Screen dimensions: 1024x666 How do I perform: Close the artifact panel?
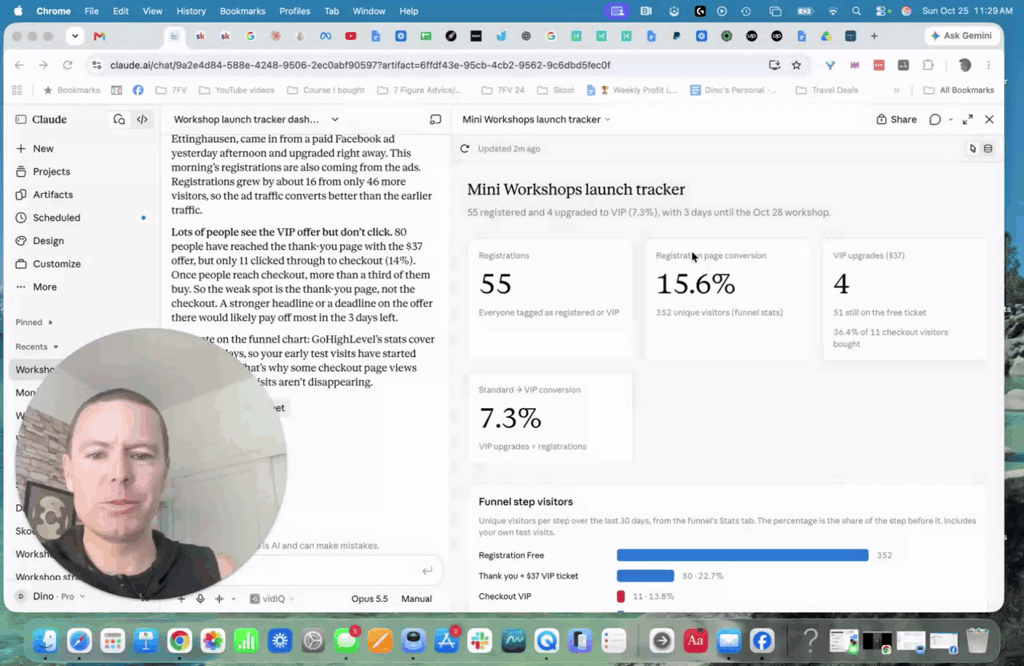tap(989, 119)
